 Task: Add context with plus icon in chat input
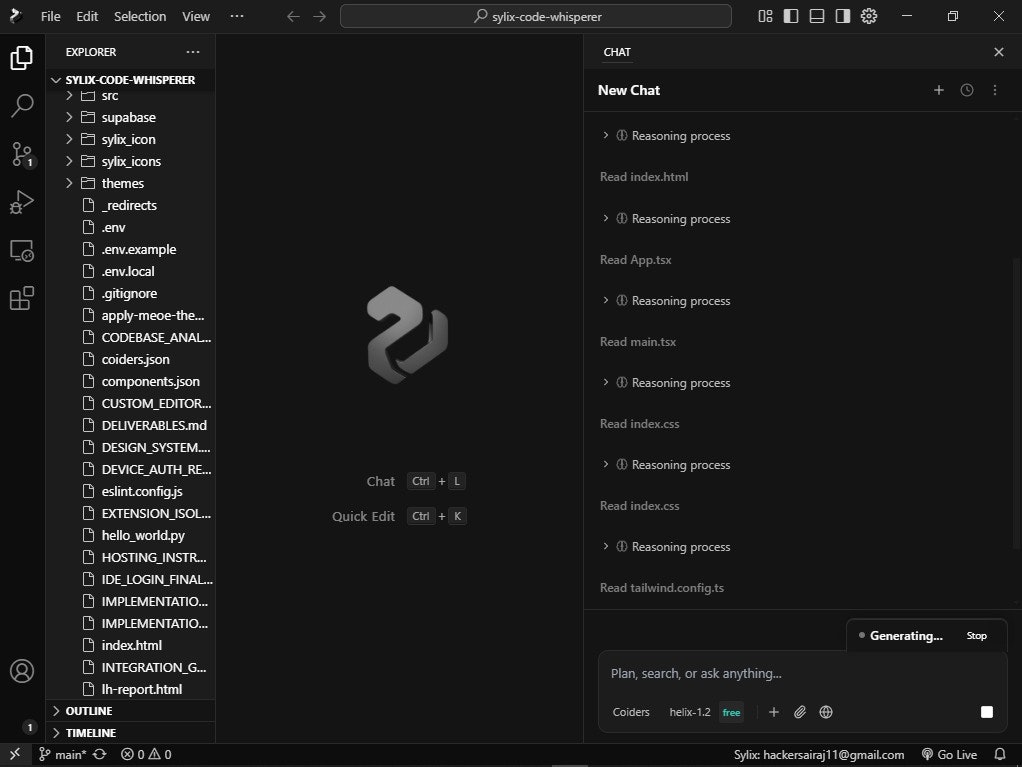click(774, 712)
